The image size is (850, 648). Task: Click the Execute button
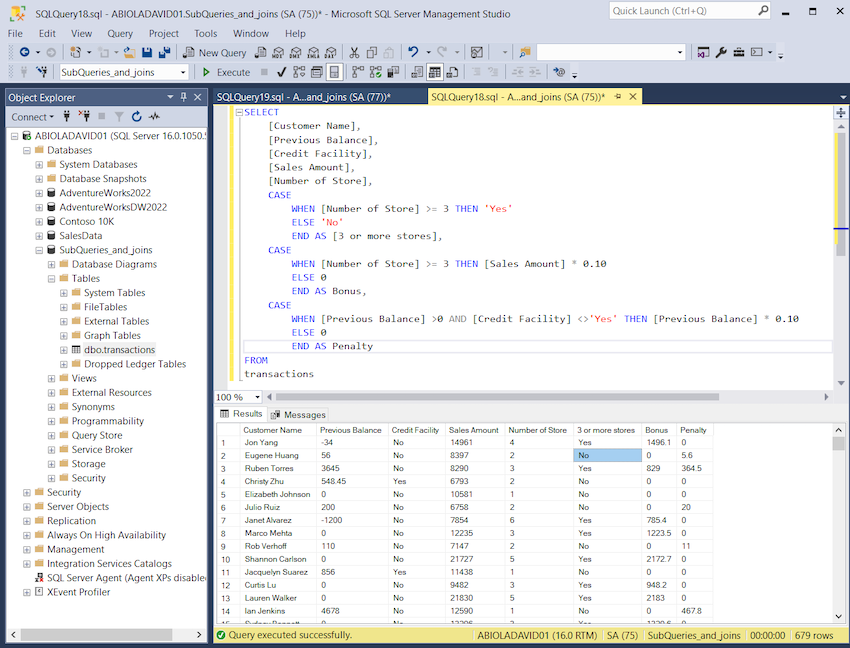pyautogui.click(x=228, y=71)
